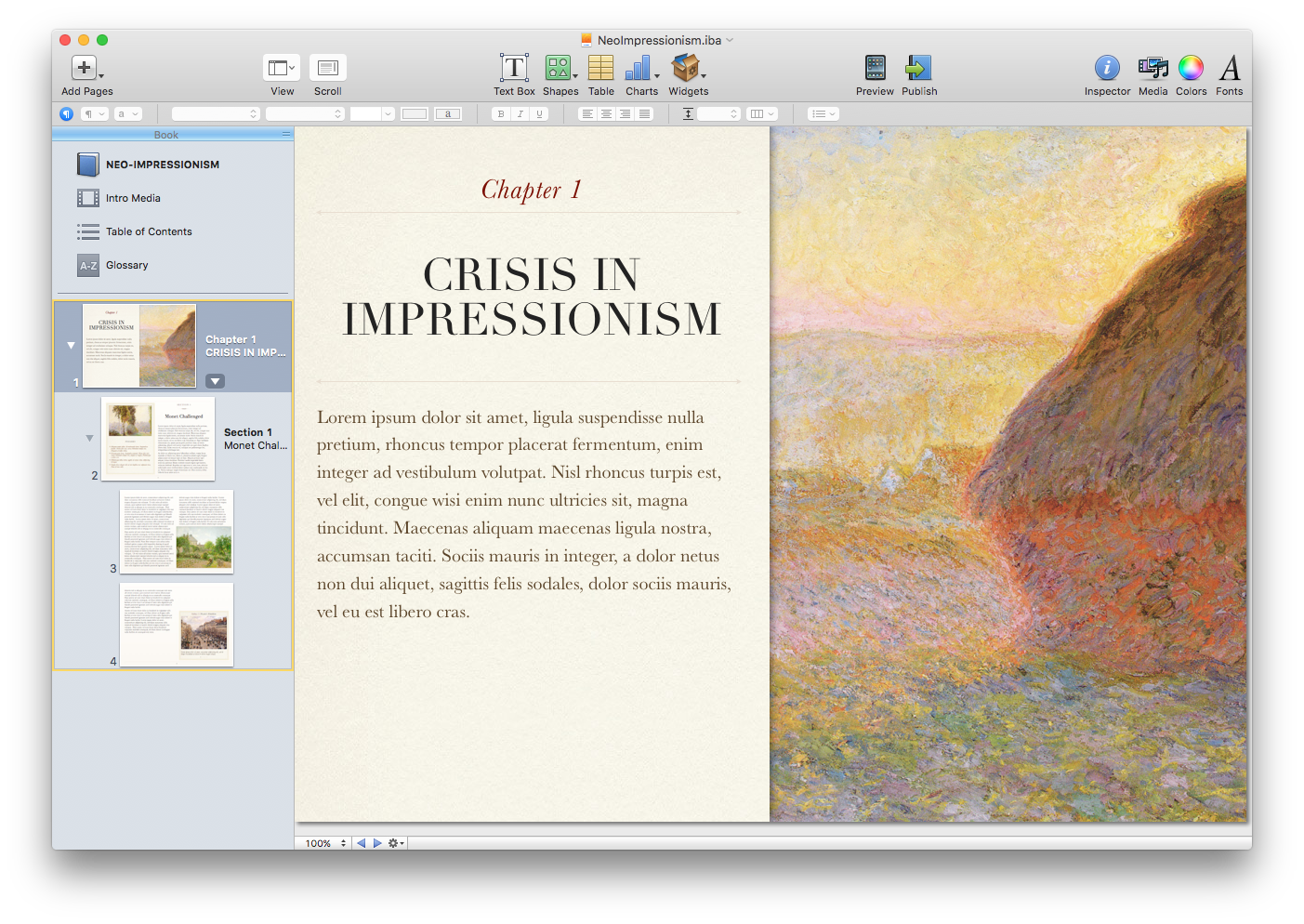The image size is (1304, 924).
Task: Select Glossary in the Book sidebar
Action: pyautogui.click(x=126, y=265)
